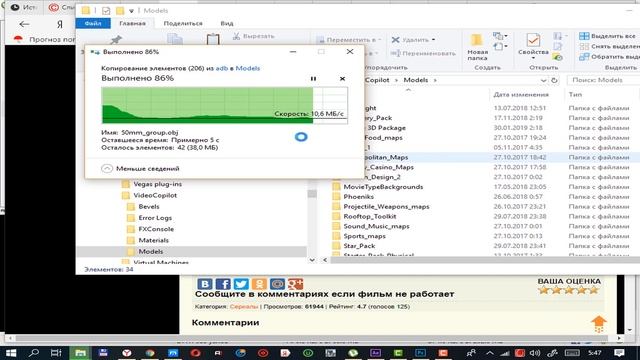Switch to the Вид ribbon tab
This screenshot has width=640, height=360.
pos(227,23)
